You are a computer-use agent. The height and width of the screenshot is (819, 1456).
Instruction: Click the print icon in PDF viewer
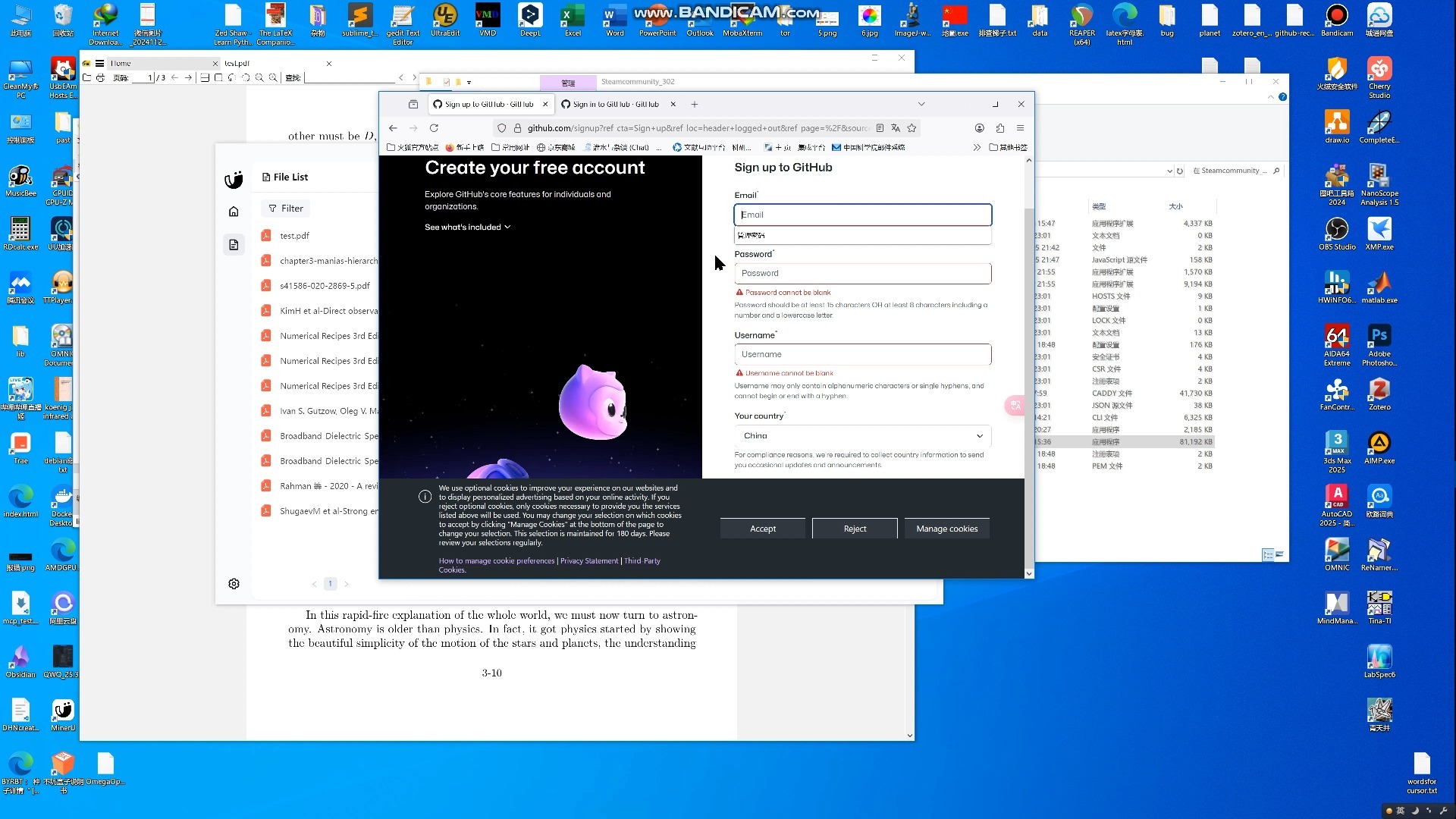tap(100, 77)
